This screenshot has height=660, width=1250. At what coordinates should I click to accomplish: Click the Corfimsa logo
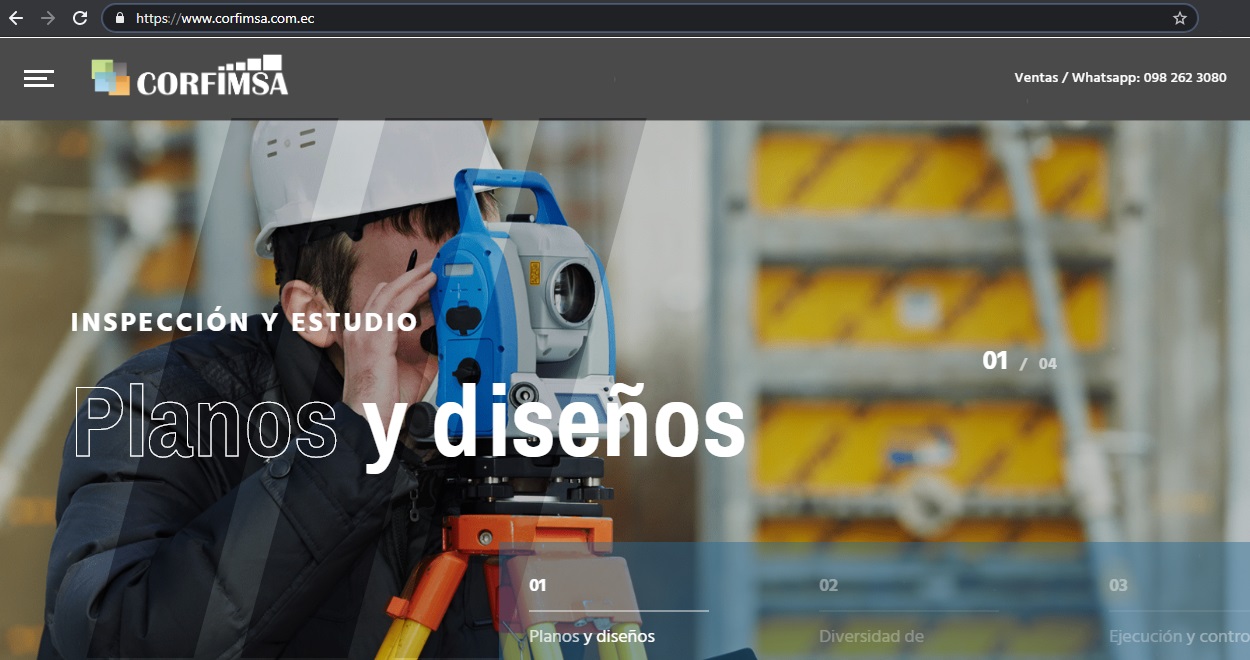[x=190, y=76]
